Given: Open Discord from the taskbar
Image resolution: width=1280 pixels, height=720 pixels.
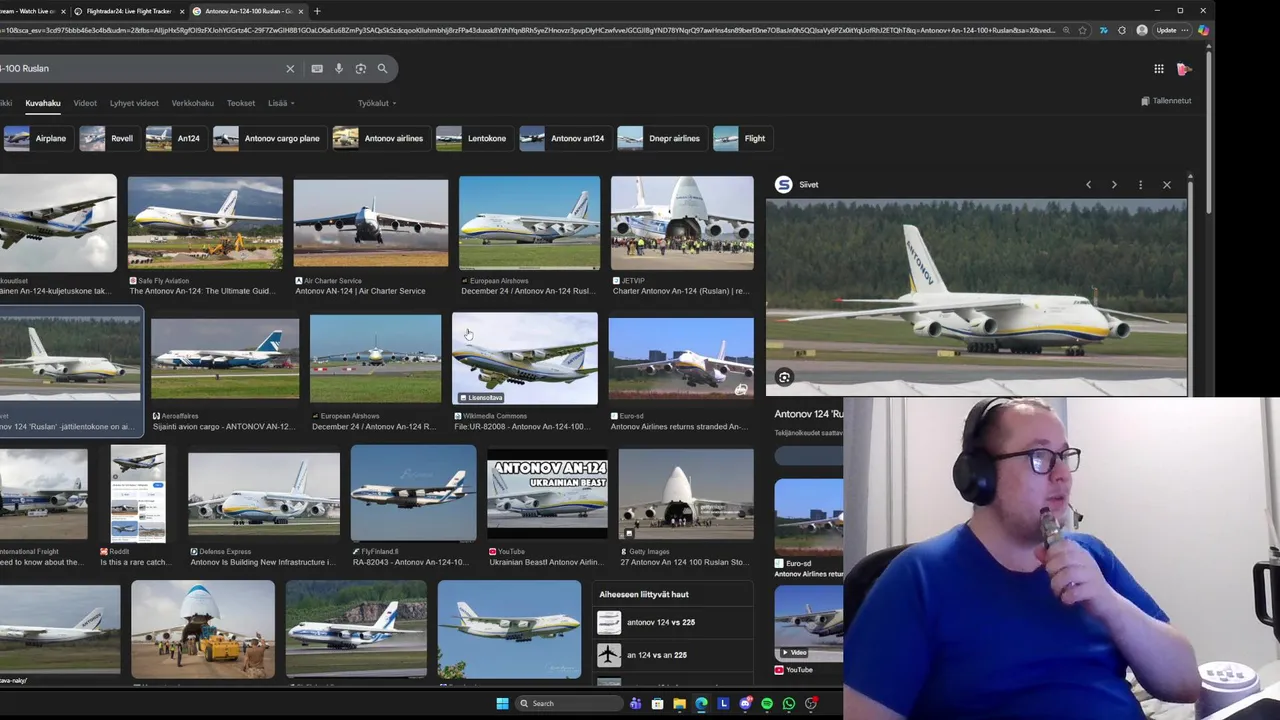Looking at the screenshot, I should click(745, 704).
